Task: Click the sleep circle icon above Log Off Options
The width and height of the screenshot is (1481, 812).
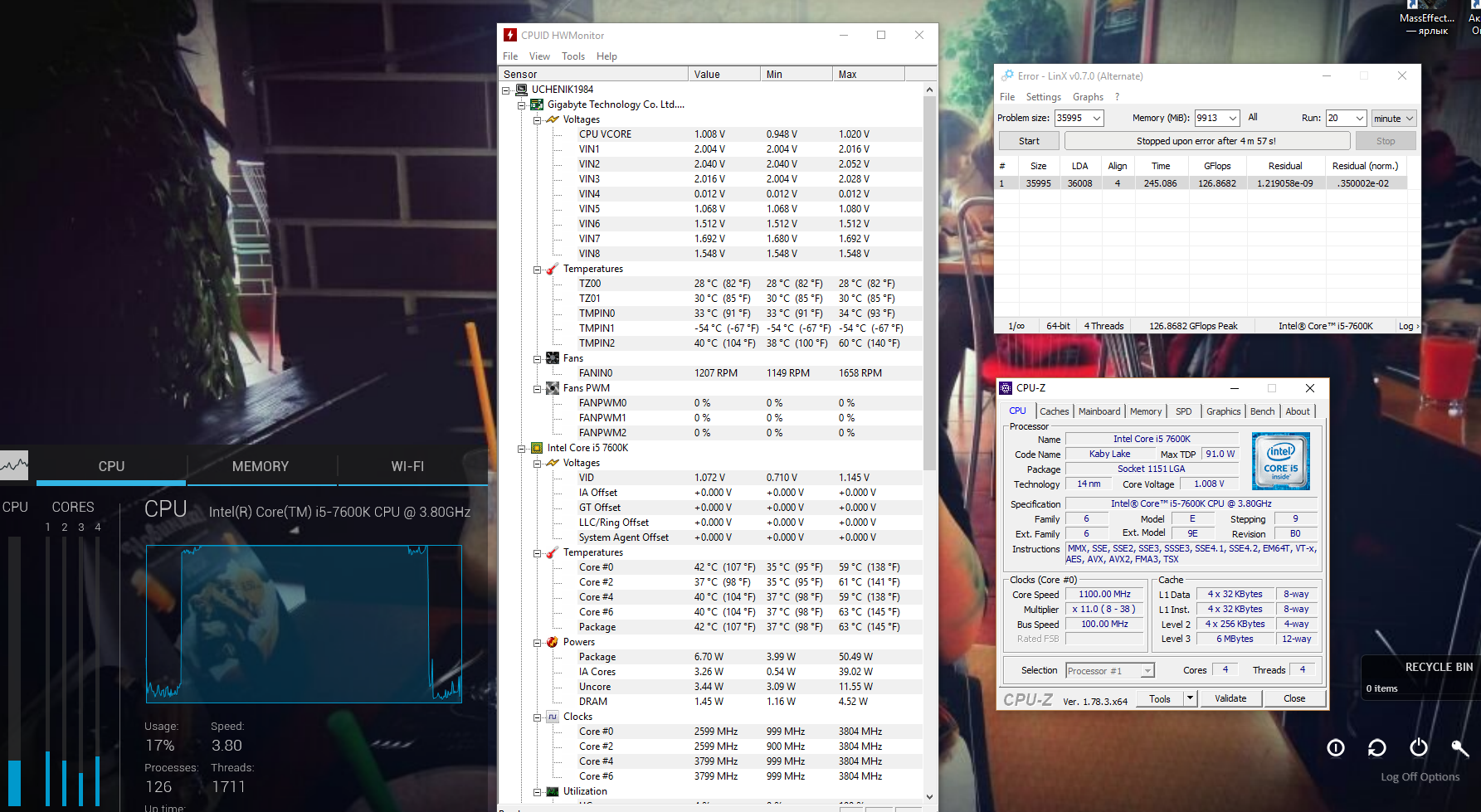Action: 1336,747
